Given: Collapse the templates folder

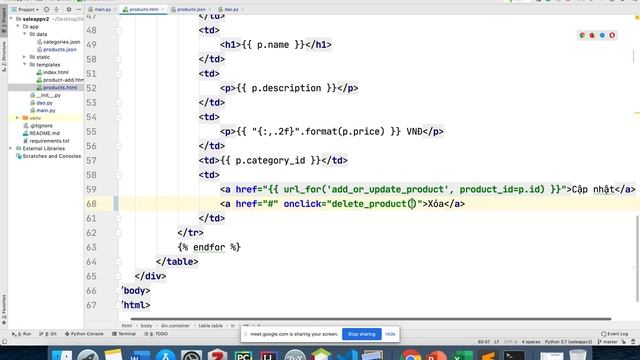Looking at the screenshot, I should coord(24,64).
